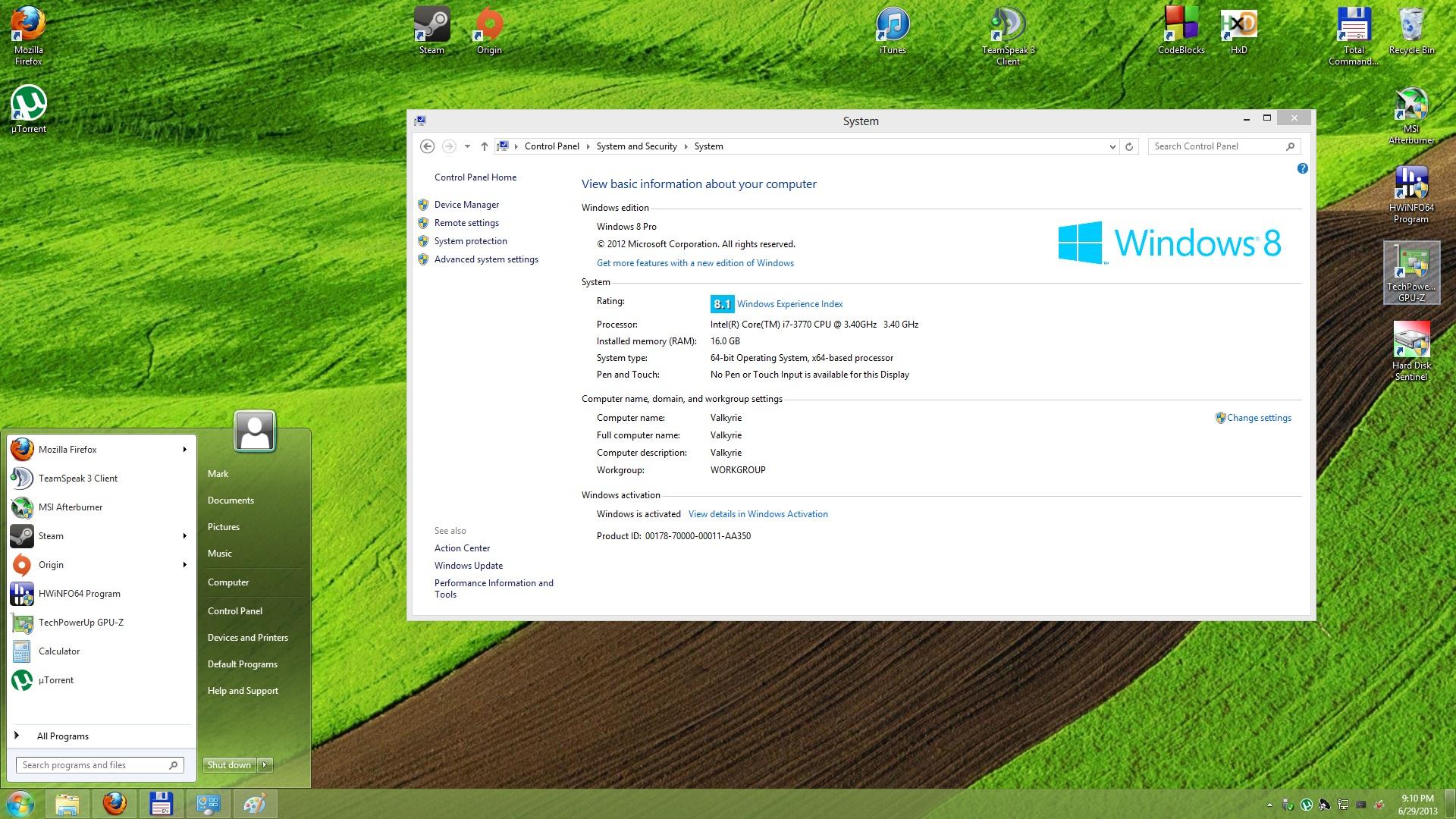The width and height of the screenshot is (1456, 819).
Task: Click the safely remove hardware tray icon
Action: pos(1288,805)
